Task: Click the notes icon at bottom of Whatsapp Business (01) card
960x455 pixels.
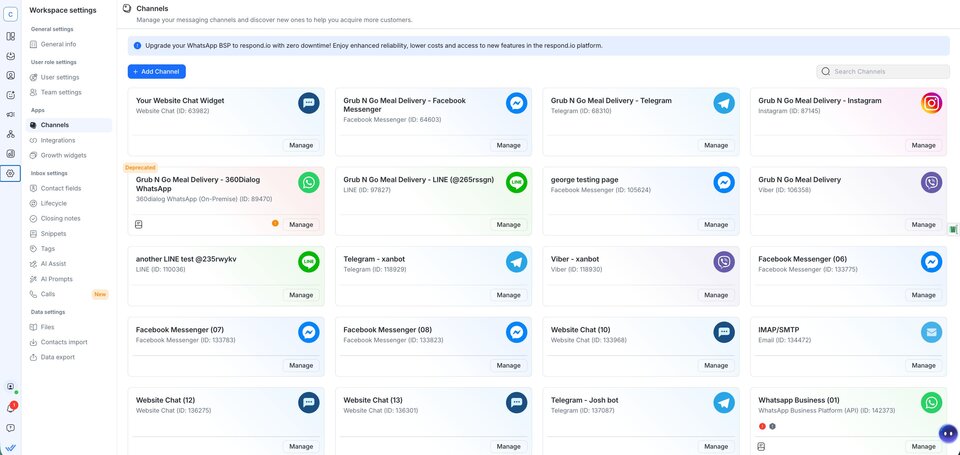Action: 762,446
